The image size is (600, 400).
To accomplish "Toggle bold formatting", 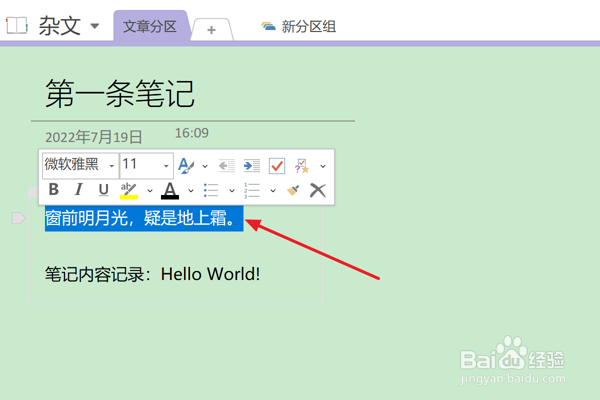I will (54, 189).
